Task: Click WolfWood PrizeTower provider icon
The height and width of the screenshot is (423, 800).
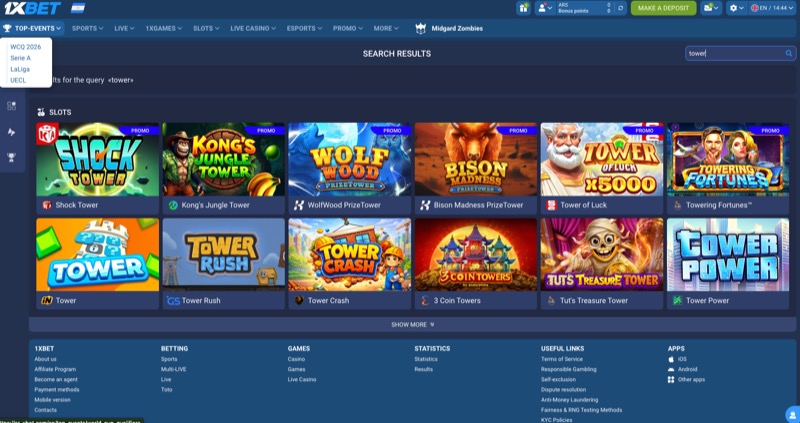Action: click(299, 205)
